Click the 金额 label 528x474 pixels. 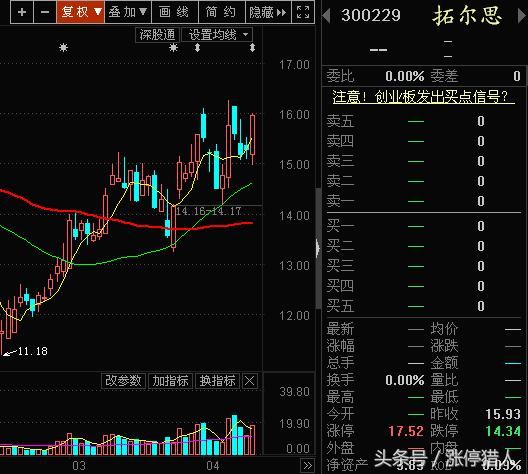tap(444, 363)
